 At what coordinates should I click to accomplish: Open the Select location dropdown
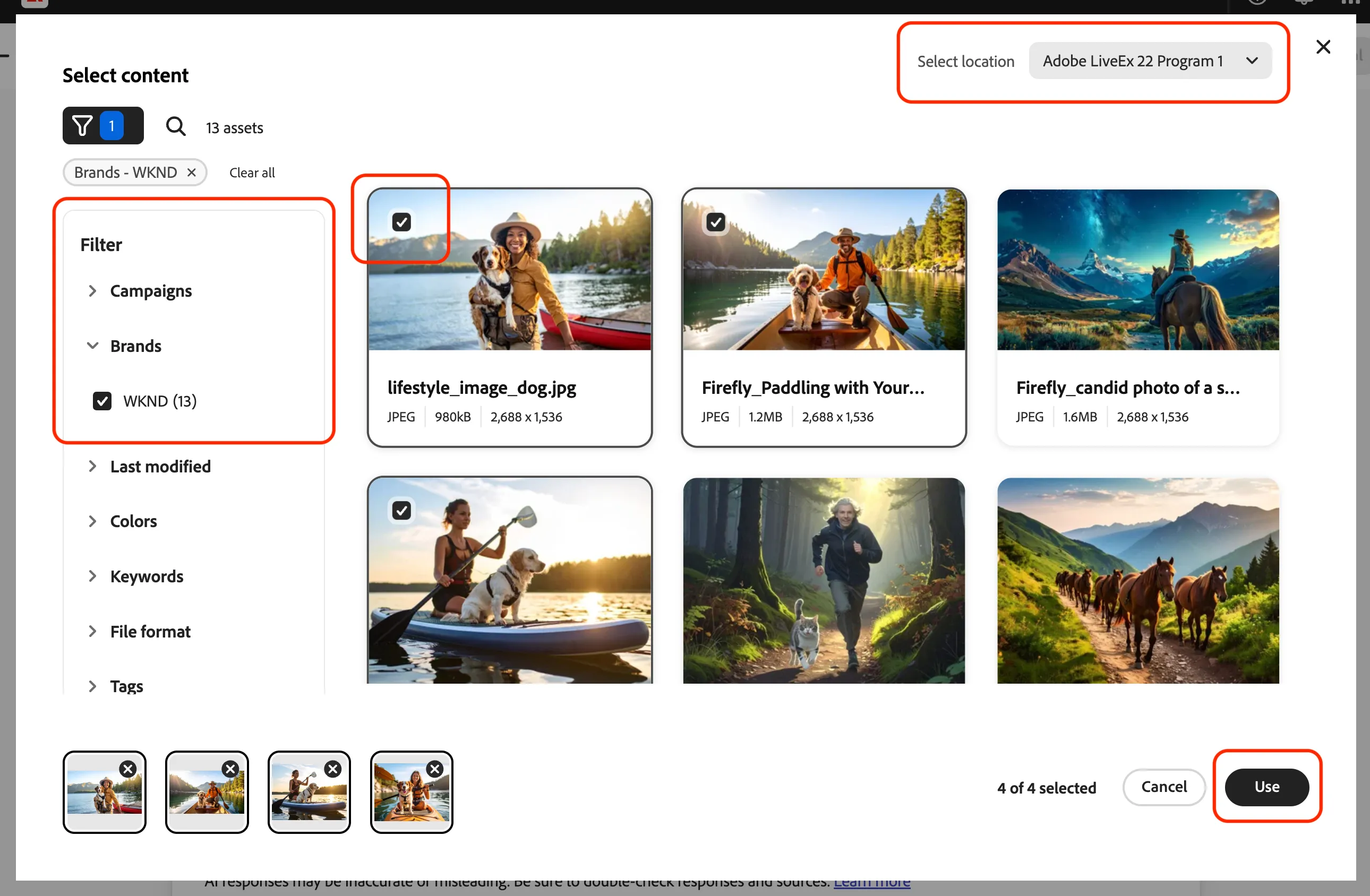tap(1150, 61)
